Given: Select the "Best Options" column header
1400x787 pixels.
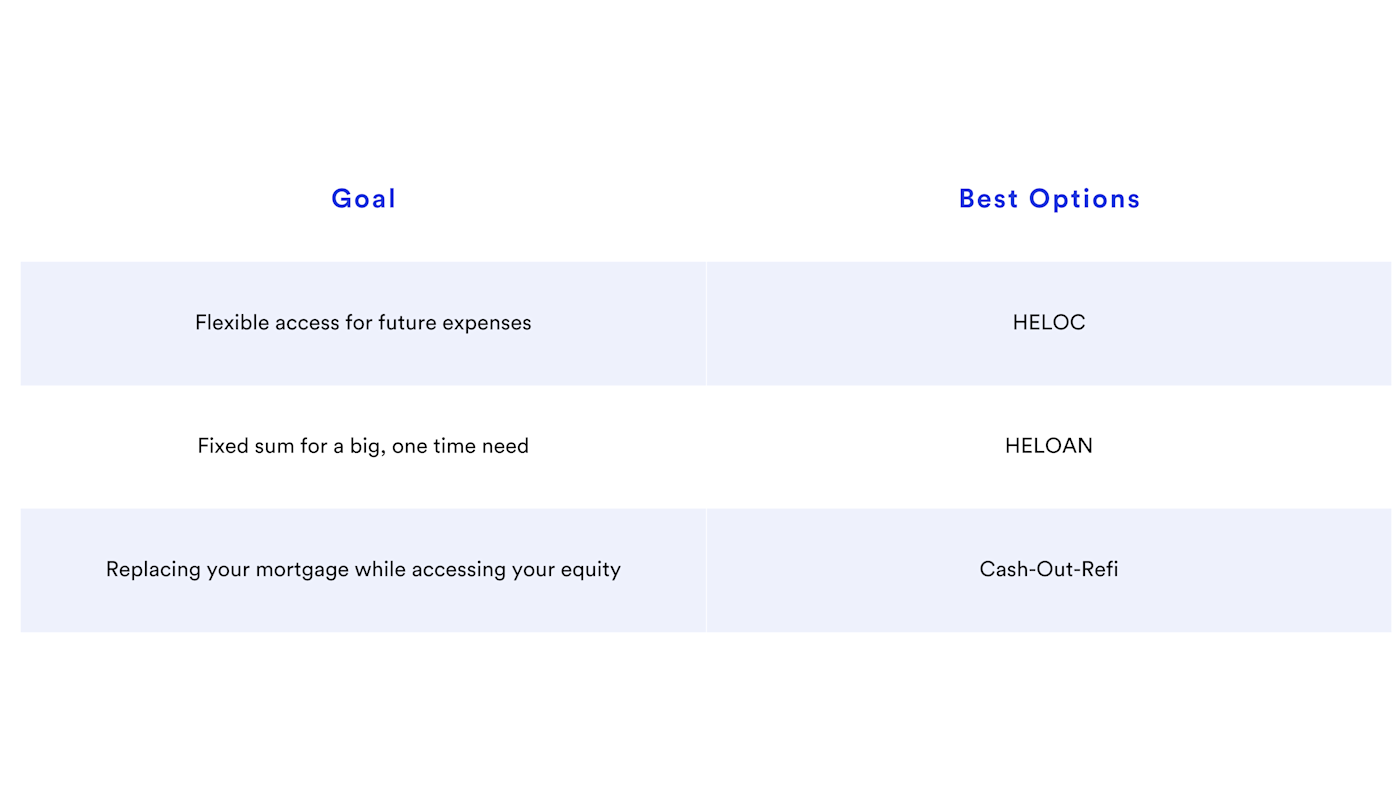Looking at the screenshot, I should 1049,198.
